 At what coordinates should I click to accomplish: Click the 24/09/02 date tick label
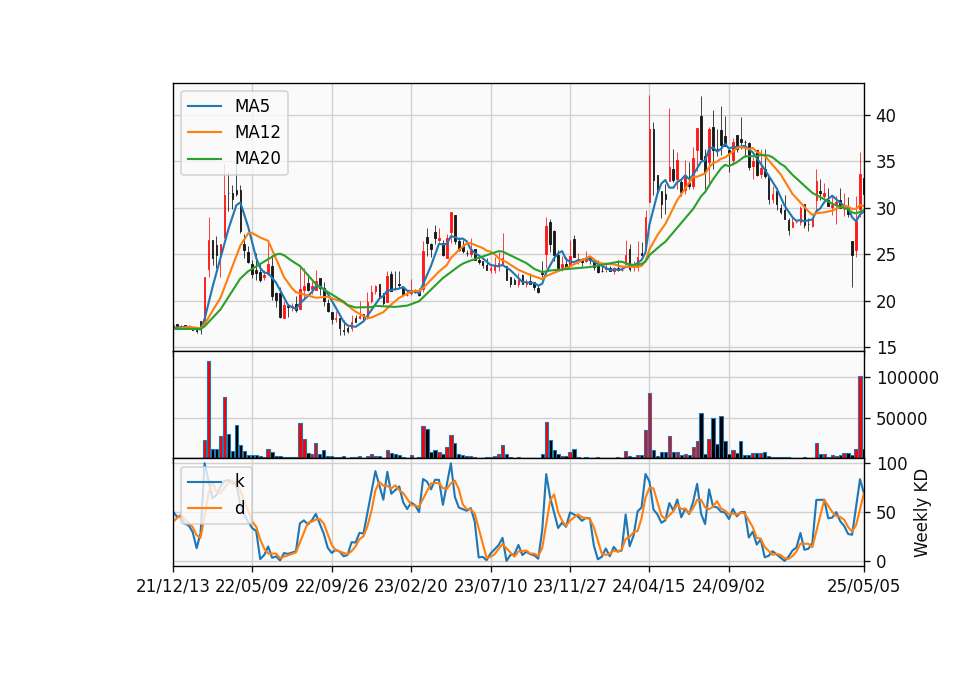pyautogui.click(x=729, y=586)
